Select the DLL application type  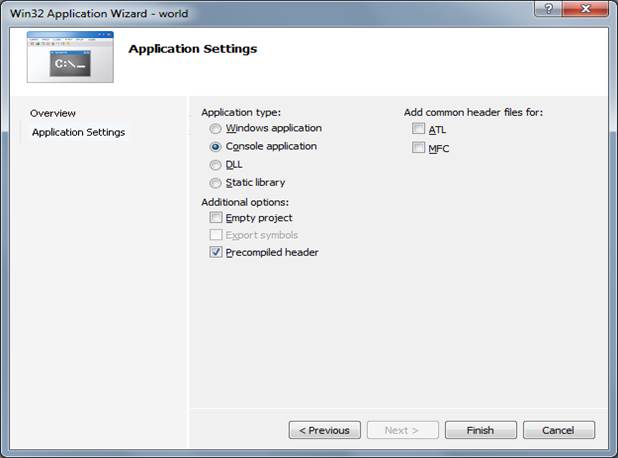(x=215, y=165)
